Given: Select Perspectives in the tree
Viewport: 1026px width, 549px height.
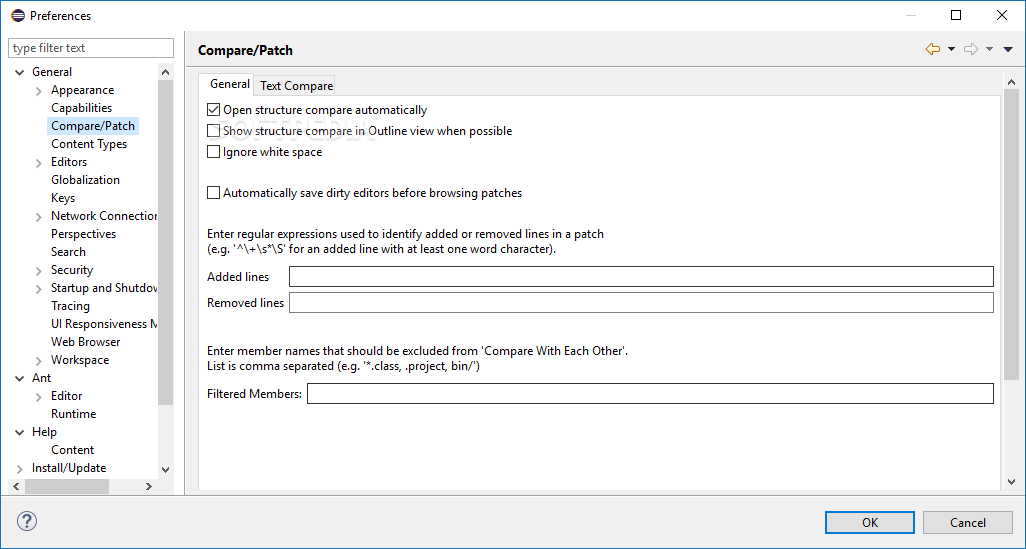Looking at the screenshot, I should 83,234.
